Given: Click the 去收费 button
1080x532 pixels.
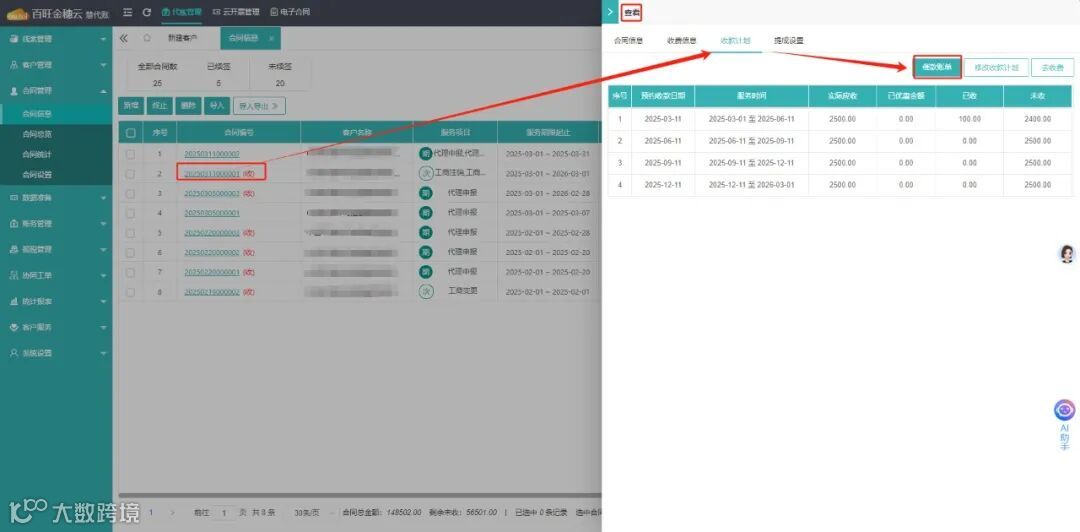Looking at the screenshot, I should (x=1052, y=68).
